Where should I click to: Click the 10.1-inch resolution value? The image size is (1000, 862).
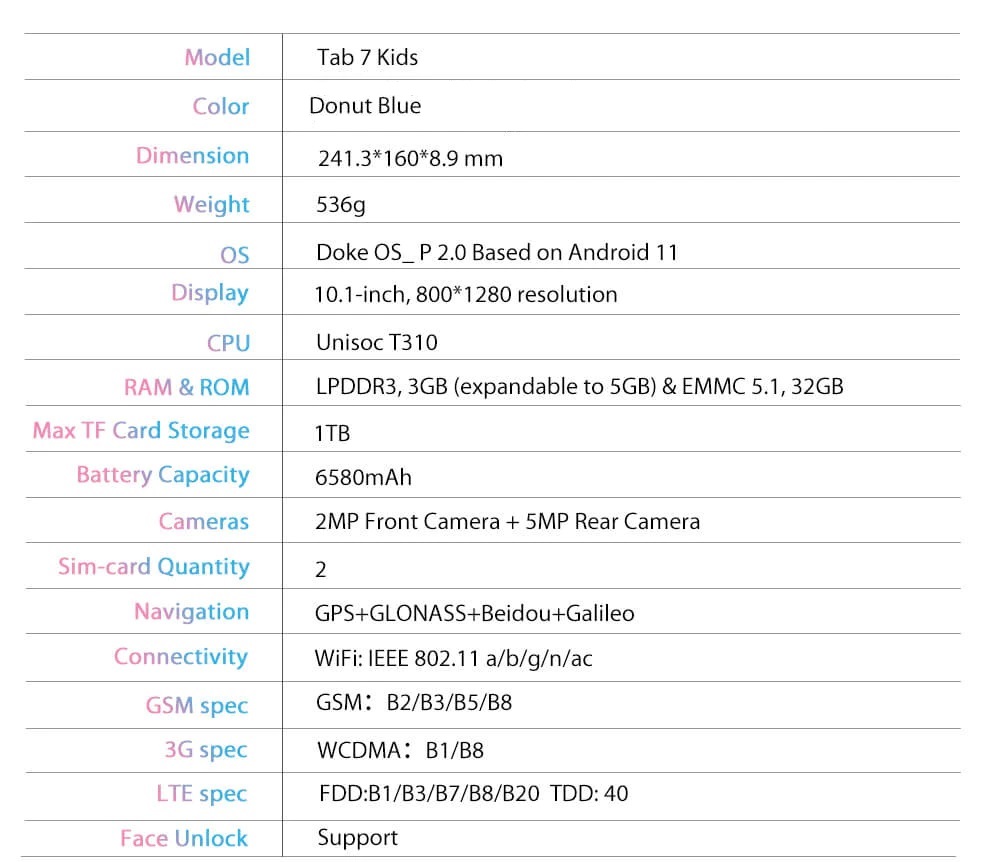point(466,294)
